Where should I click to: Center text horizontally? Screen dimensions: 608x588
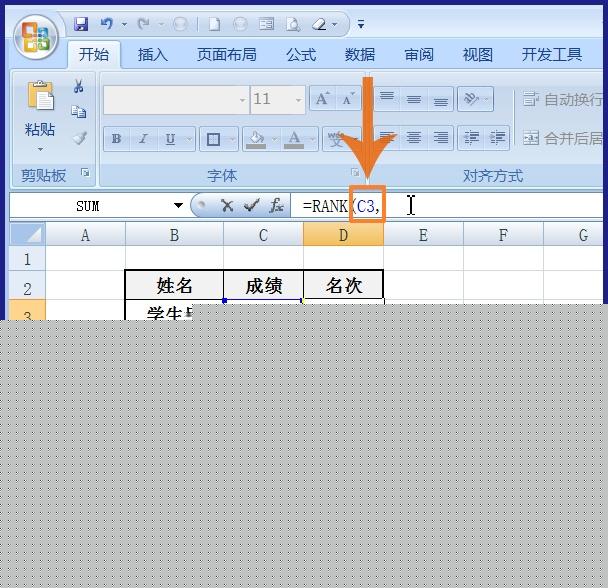(414, 138)
